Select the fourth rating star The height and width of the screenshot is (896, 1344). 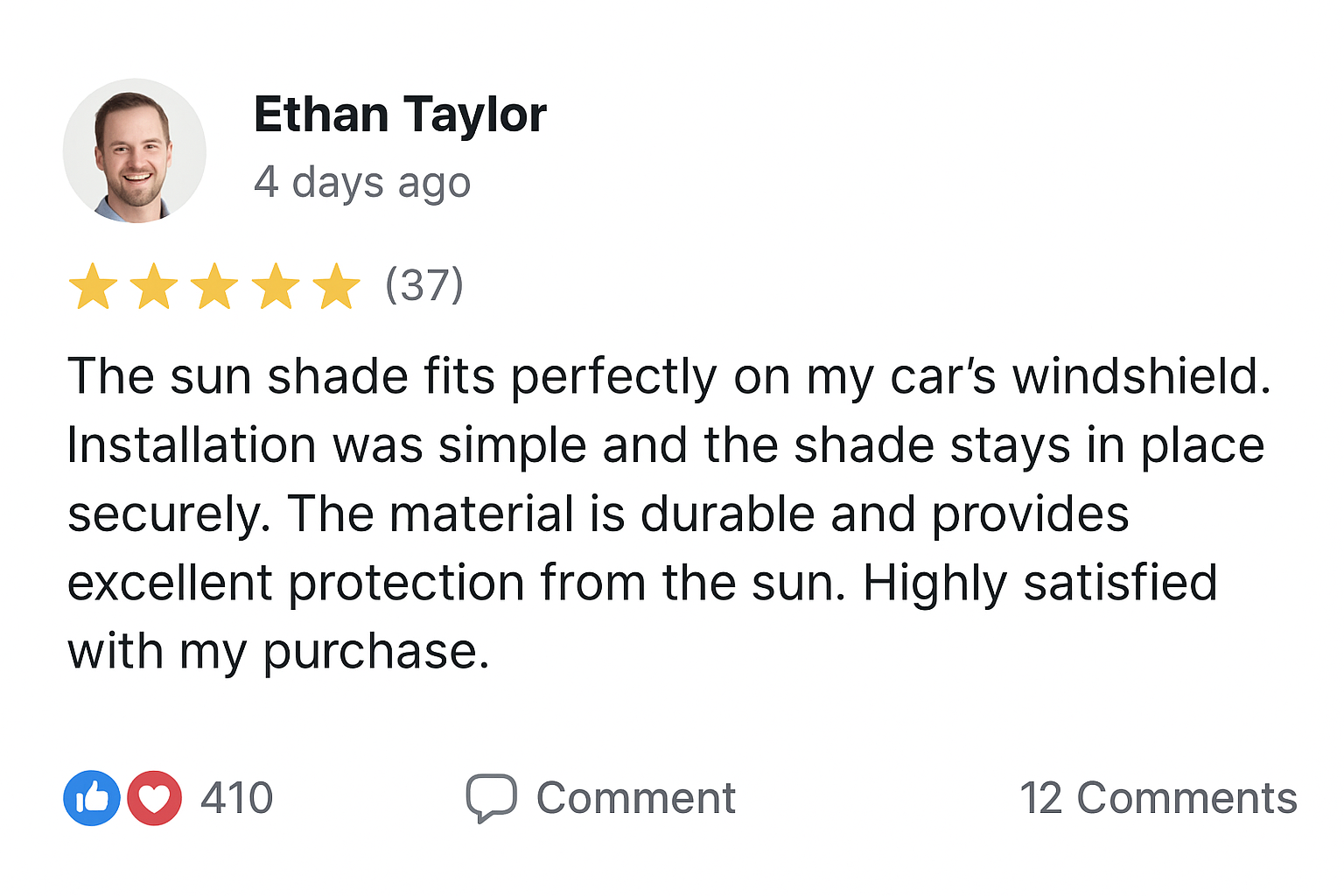pyautogui.click(x=276, y=286)
